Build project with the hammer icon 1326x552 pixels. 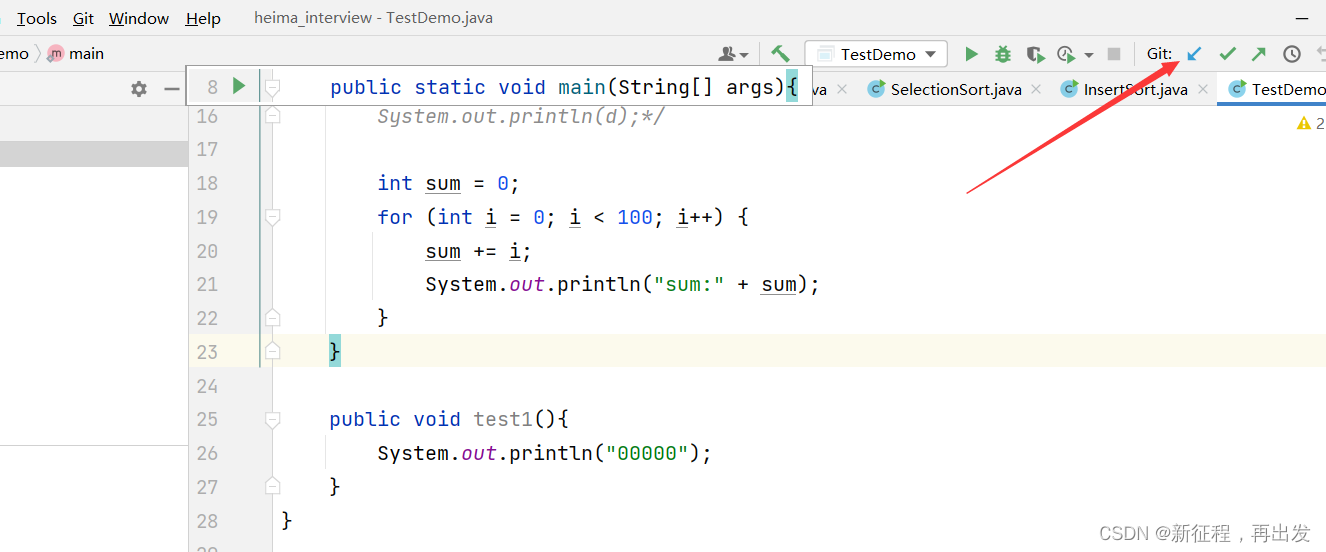coord(781,54)
